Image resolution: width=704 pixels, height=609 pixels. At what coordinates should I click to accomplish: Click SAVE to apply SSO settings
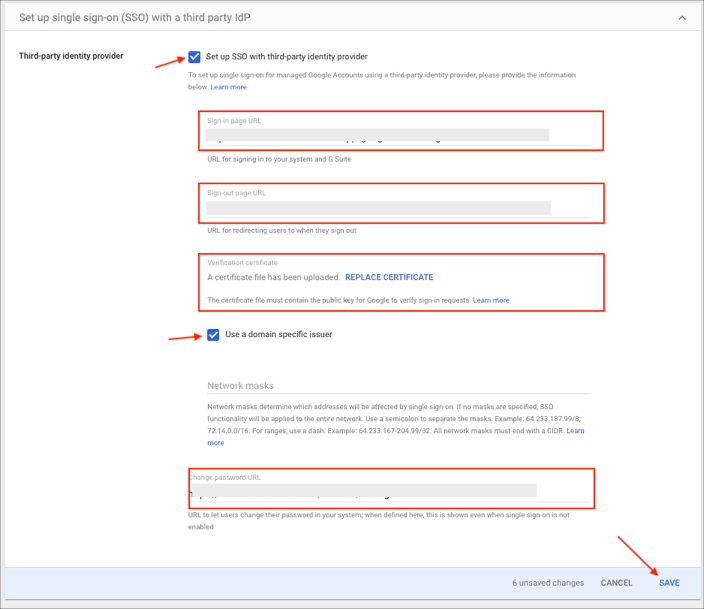pos(669,583)
